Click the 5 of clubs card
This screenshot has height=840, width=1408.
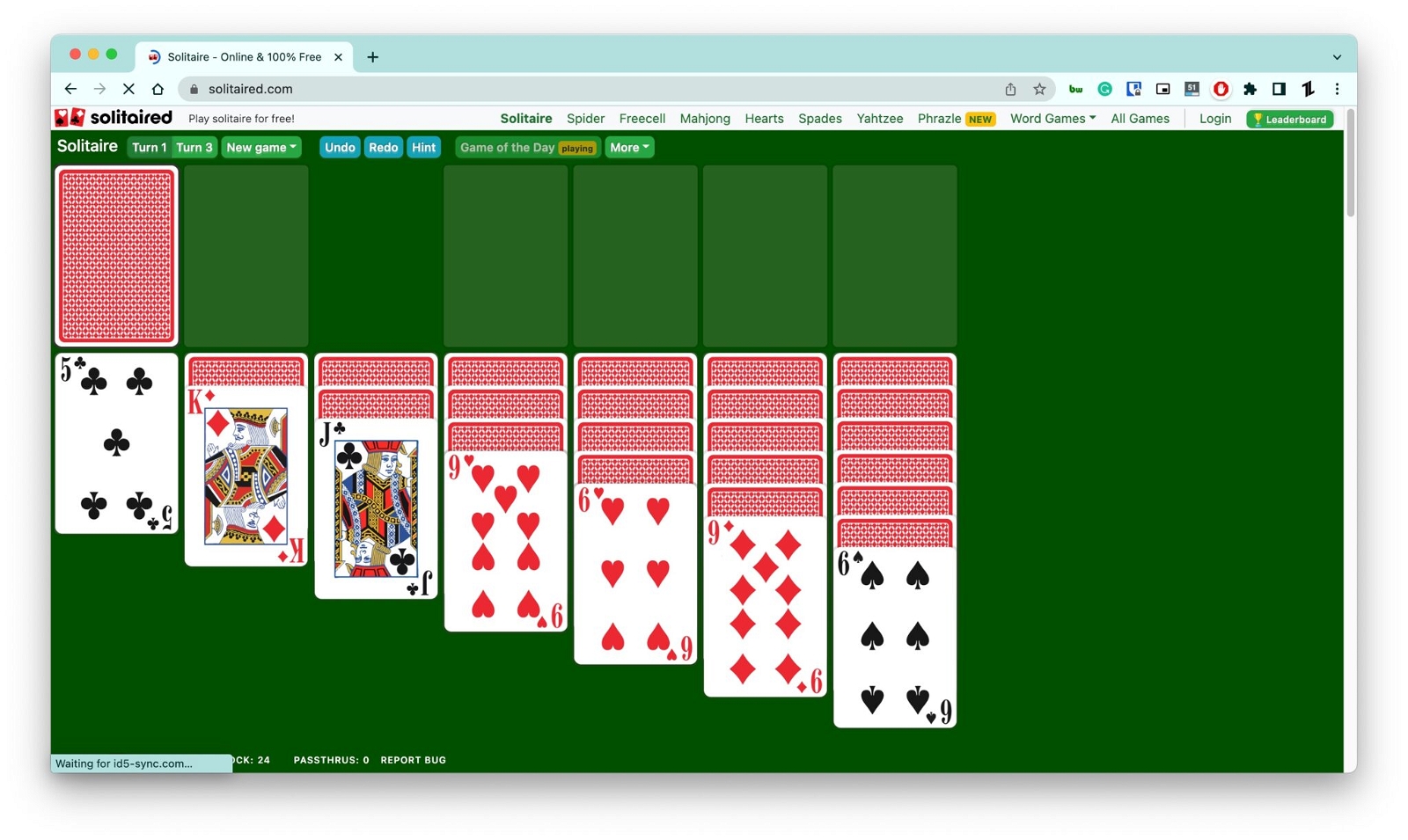click(x=116, y=444)
